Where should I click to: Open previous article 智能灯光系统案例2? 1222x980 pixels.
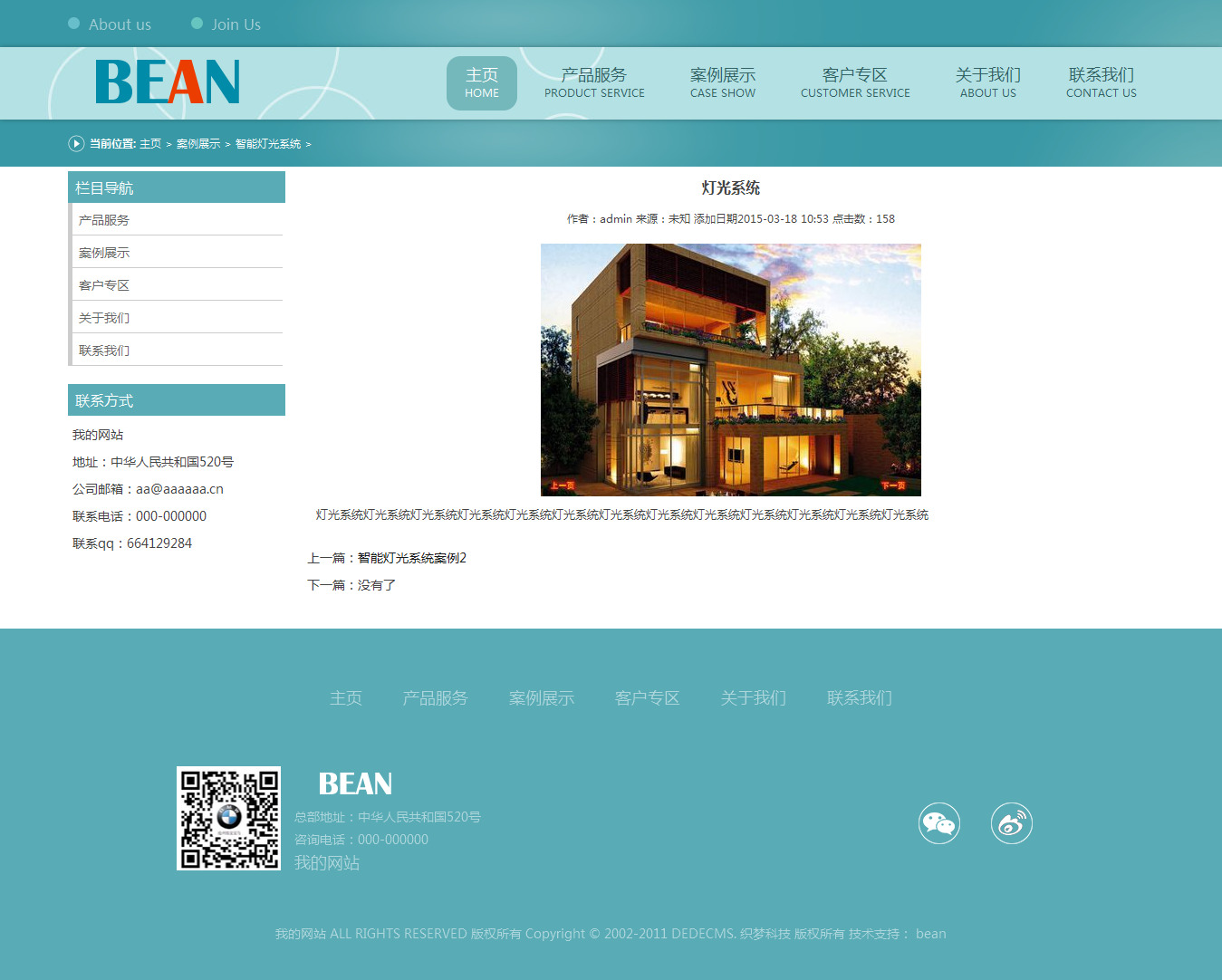coord(412,558)
